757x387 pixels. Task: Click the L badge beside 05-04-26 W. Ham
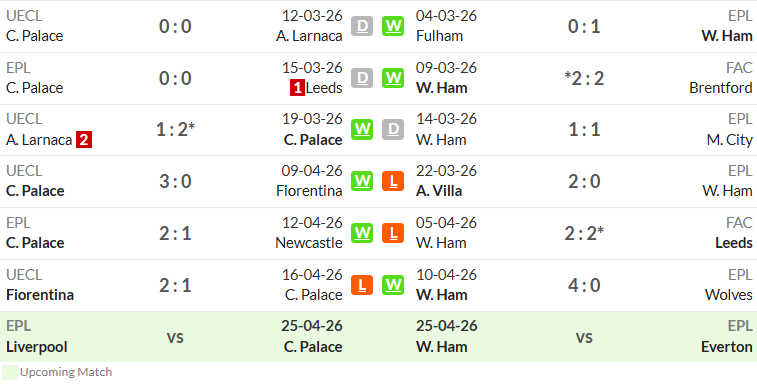(x=393, y=234)
